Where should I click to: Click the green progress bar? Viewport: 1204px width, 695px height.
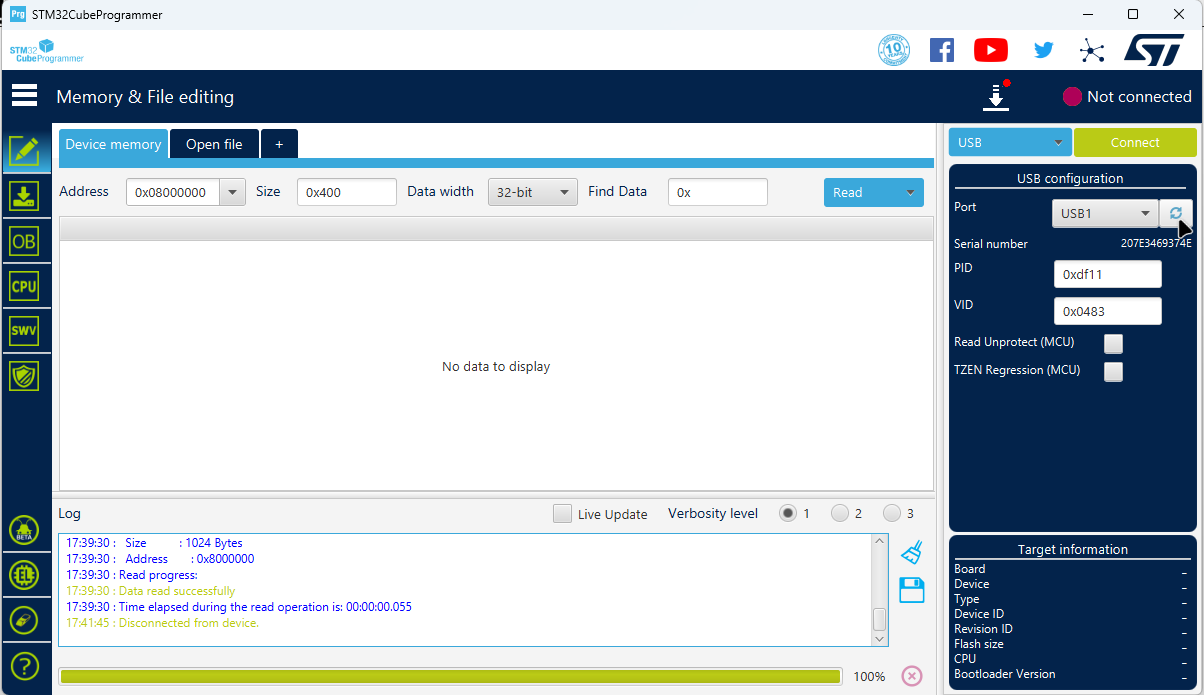pyautogui.click(x=450, y=676)
